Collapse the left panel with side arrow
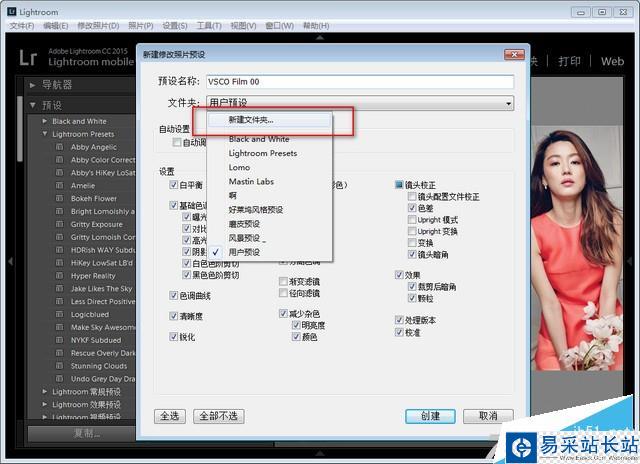The width and height of the screenshot is (640, 464). pyautogui.click(x=11, y=261)
